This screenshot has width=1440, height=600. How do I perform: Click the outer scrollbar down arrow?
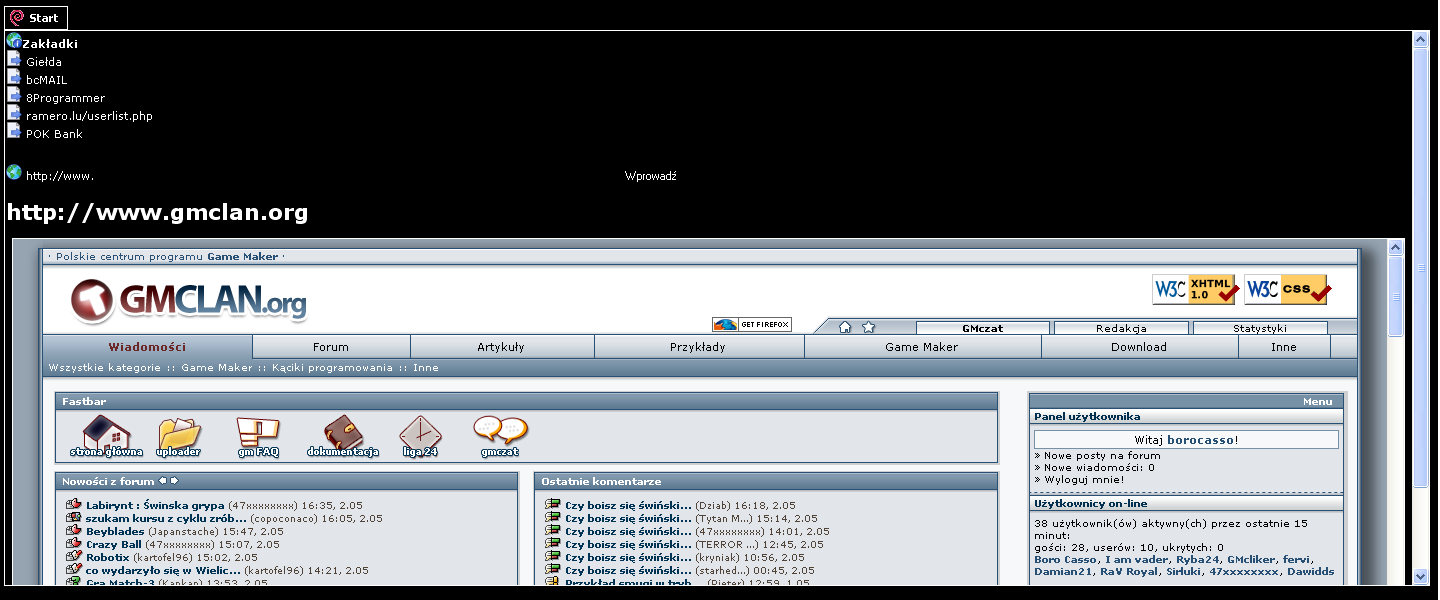[1420, 576]
